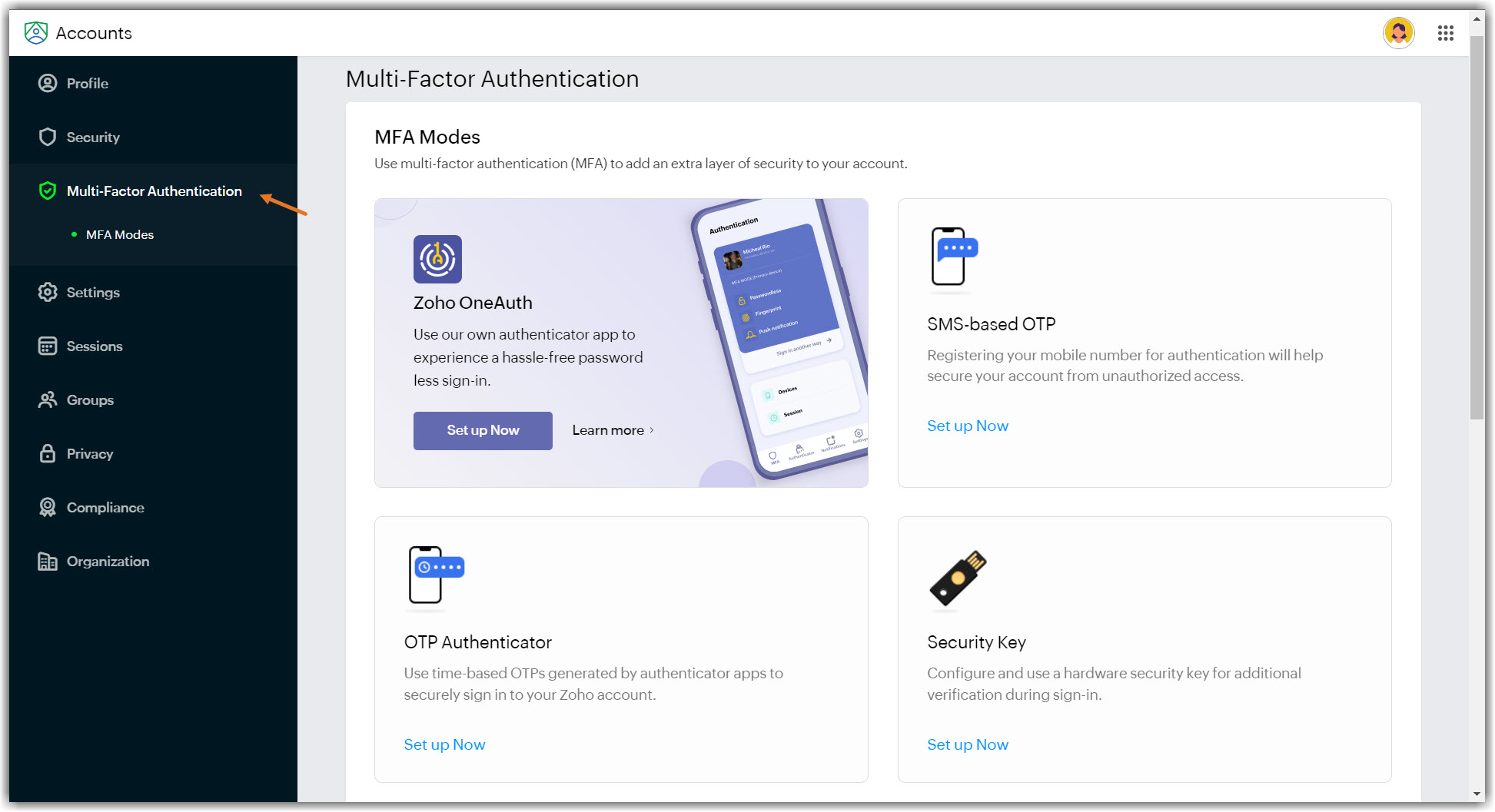
Task: Click the 'Multi-Factor Authentication' page heading
Action: pos(492,78)
